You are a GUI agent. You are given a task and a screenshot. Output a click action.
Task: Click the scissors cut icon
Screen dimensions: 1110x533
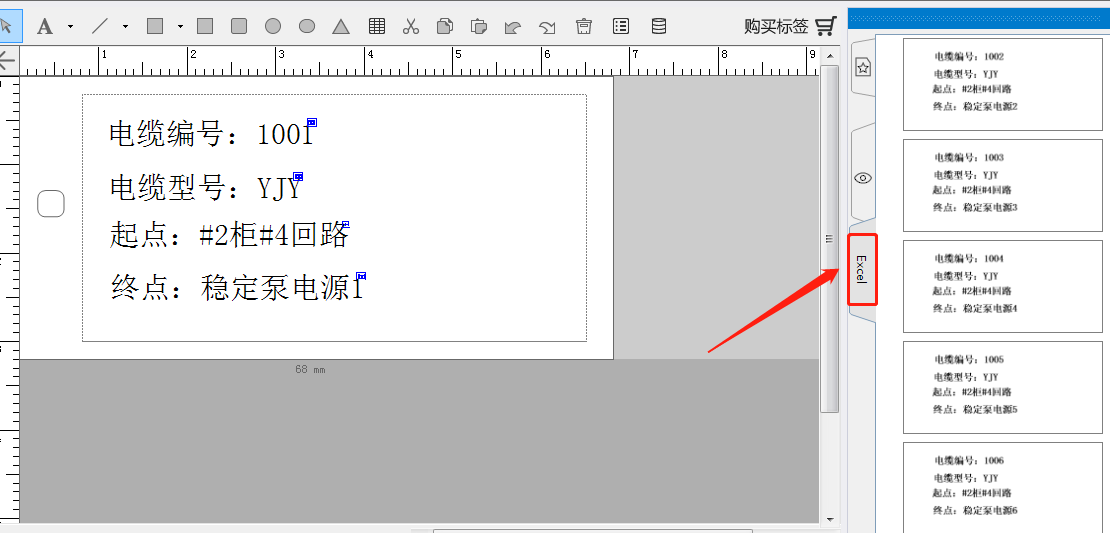coord(411,27)
